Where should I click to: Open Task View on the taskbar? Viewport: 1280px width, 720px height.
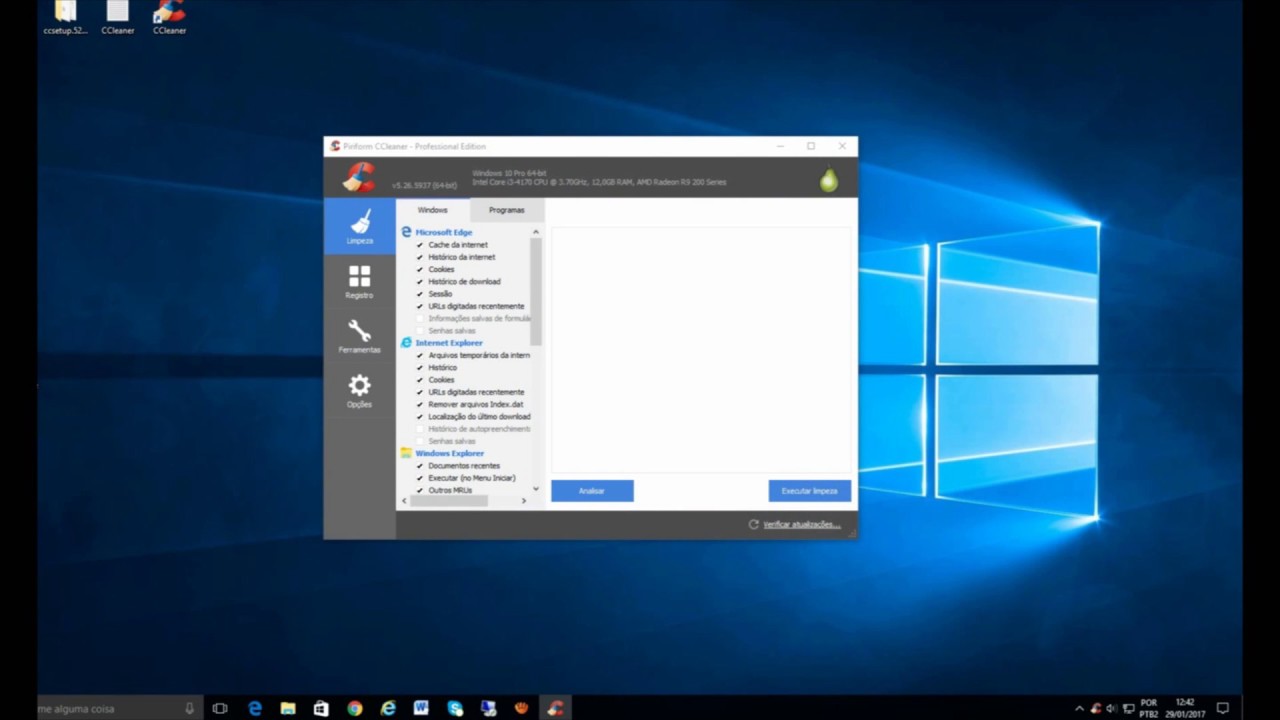coord(220,708)
